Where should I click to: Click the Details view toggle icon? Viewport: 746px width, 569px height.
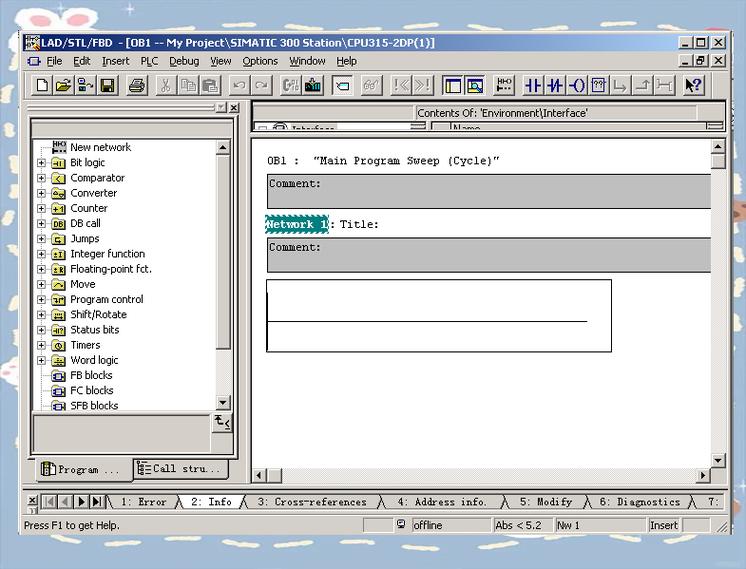(474, 86)
